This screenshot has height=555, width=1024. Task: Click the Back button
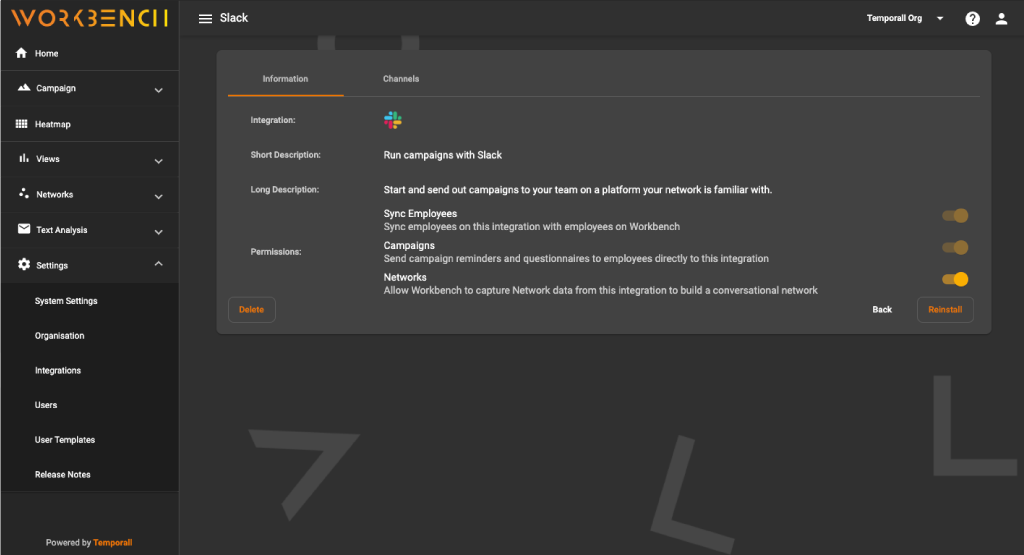(x=882, y=309)
